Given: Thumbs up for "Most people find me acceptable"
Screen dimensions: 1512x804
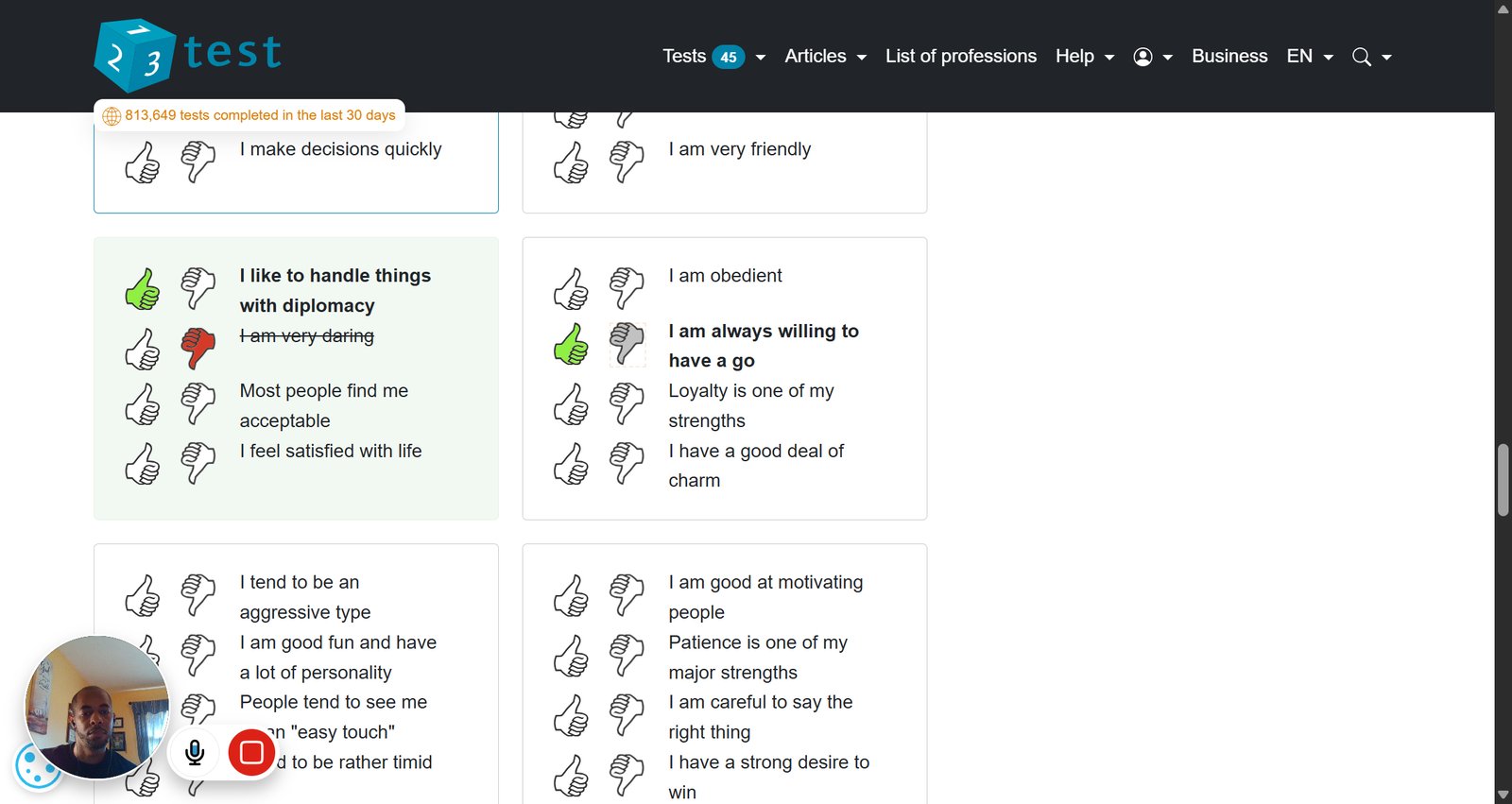Looking at the screenshot, I should (143, 404).
